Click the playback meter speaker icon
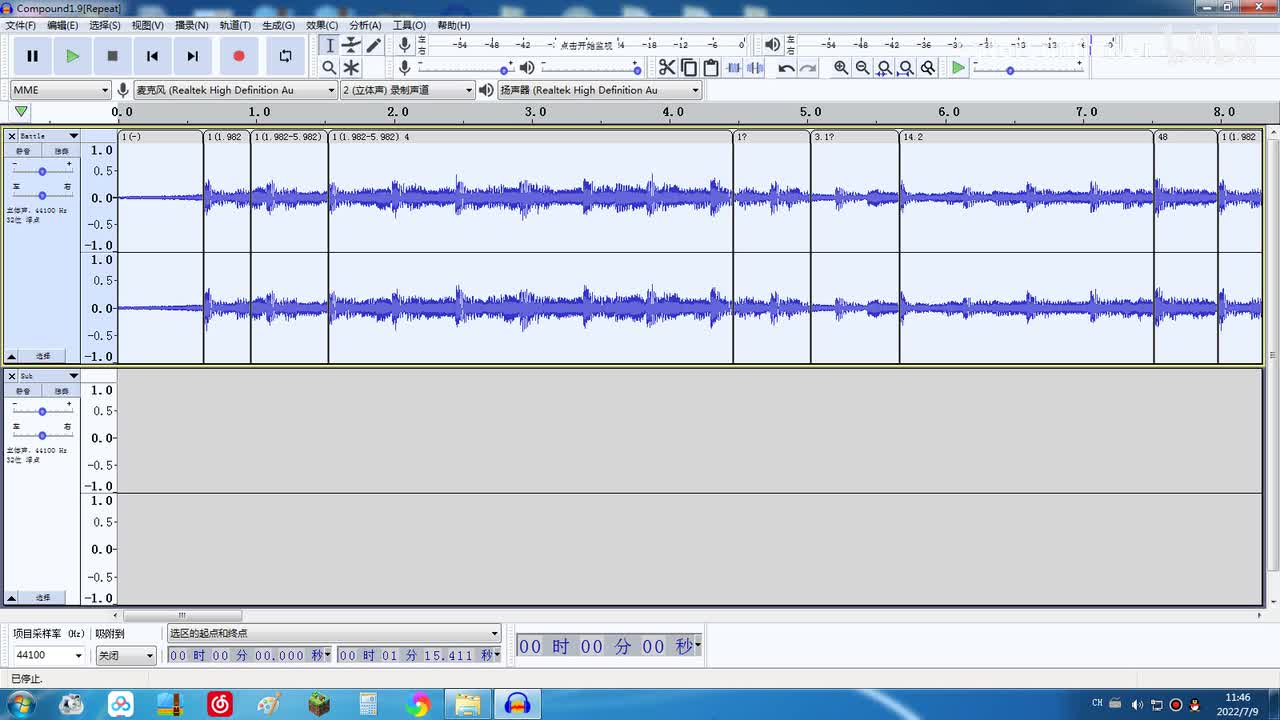 tap(772, 45)
